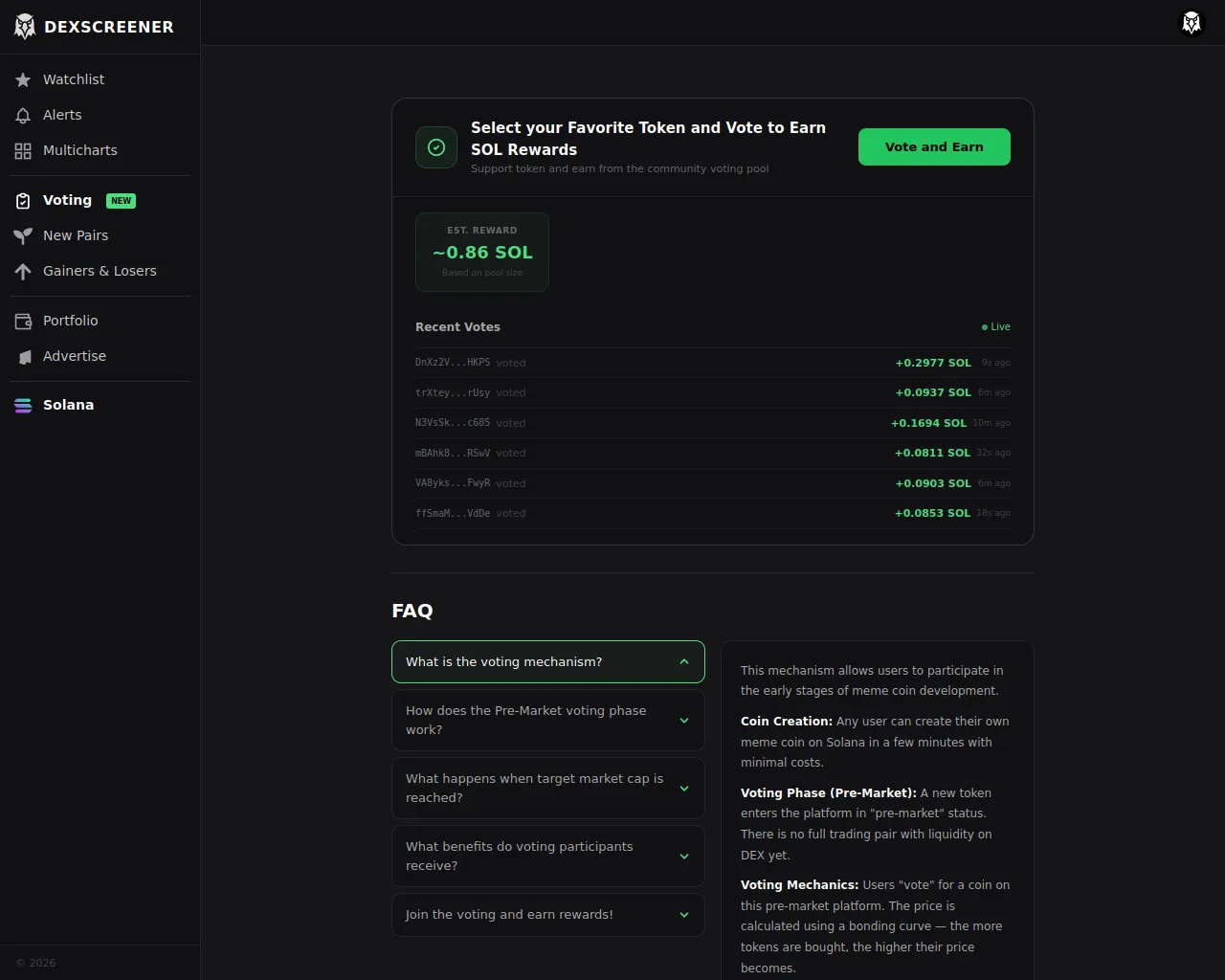The image size is (1225, 980).
Task: Open the Advertise link
Action: (x=100, y=356)
